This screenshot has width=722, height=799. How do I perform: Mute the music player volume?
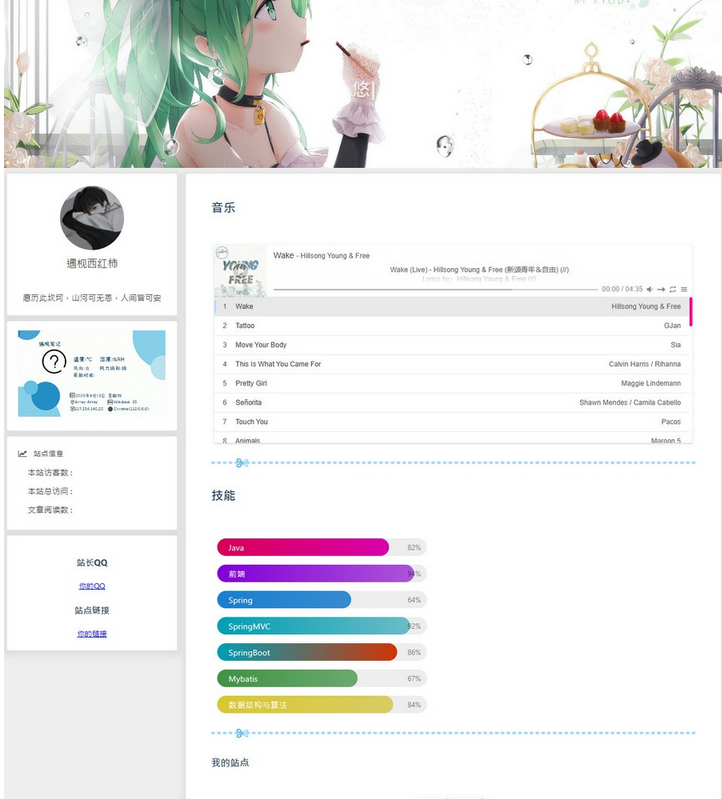(650, 289)
